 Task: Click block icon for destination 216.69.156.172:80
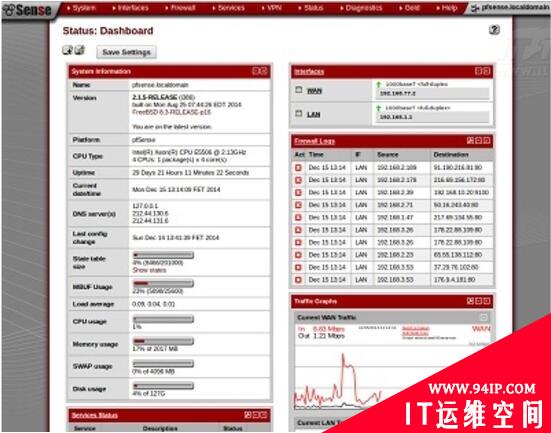pyautogui.click(x=298, y=180)
